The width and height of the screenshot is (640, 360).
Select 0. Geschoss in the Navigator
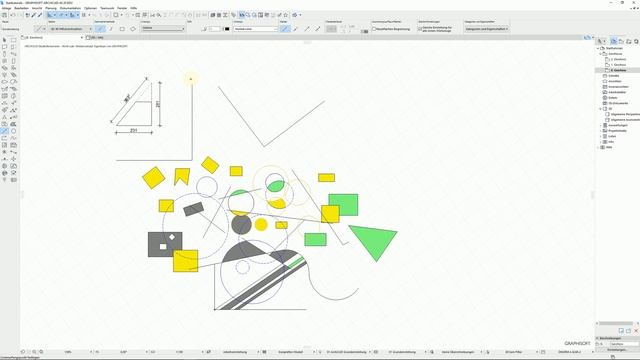click(x=619, y=70)
